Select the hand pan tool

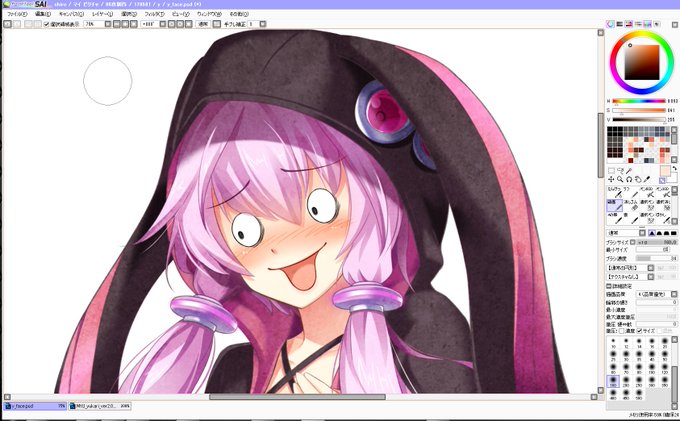coord(638,179)
